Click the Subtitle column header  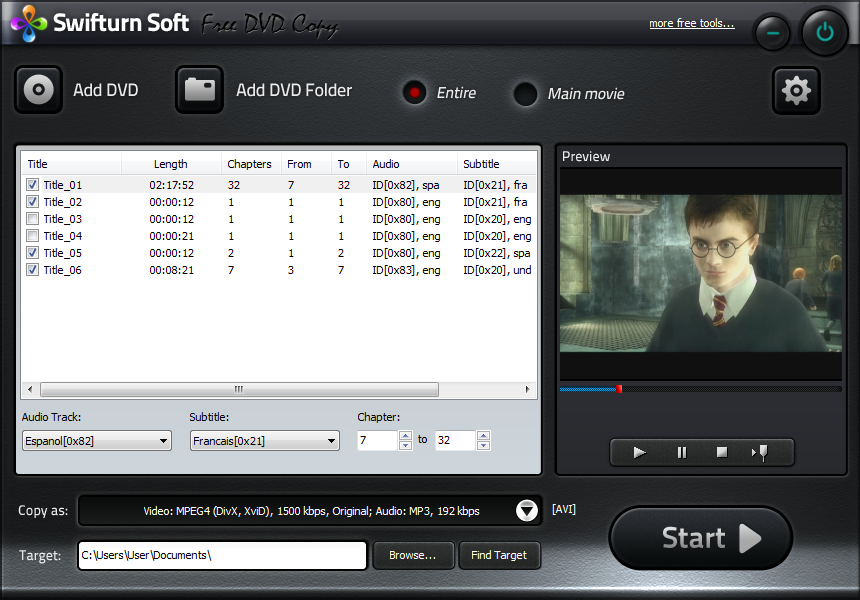(496, 164)
